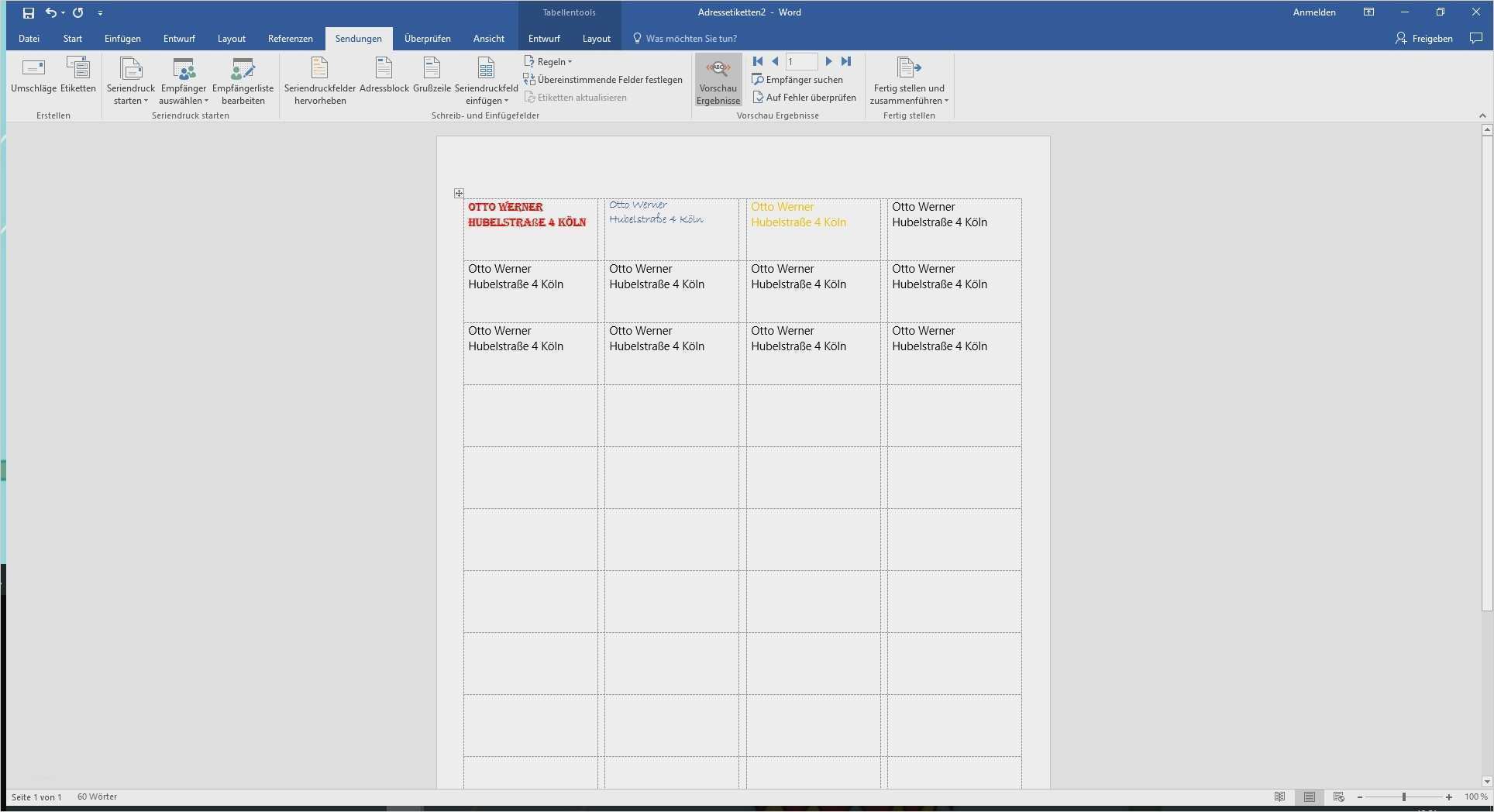Open the Datei tab
1494x812 pixels.
29,39
